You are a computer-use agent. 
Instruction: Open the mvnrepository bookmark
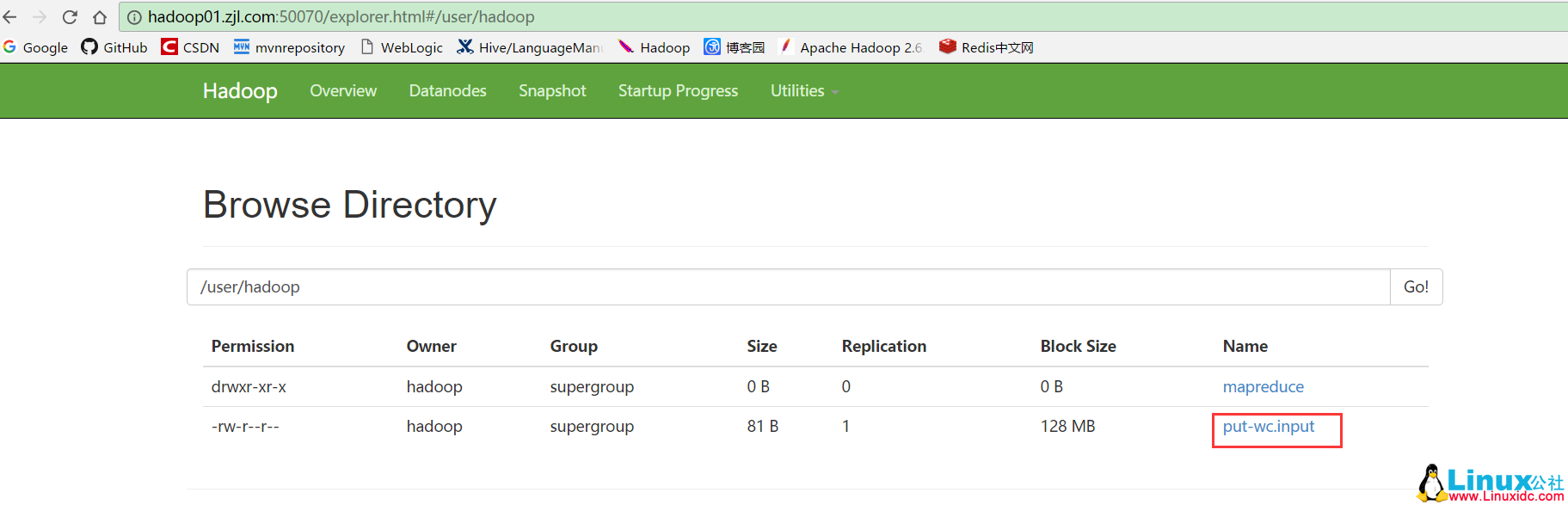[289, 47]
